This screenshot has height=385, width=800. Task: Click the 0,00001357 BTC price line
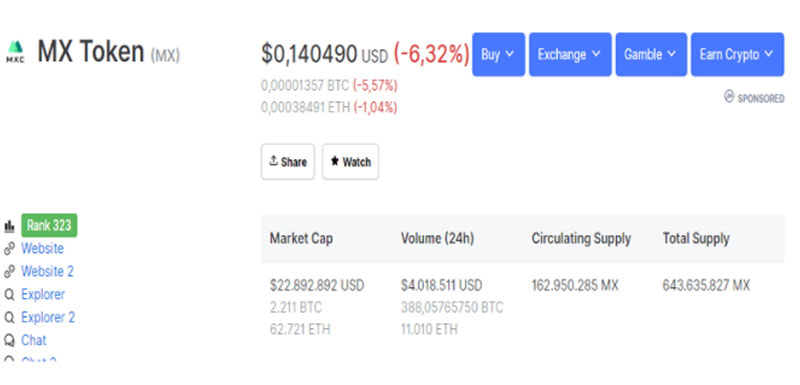[329, 86]
